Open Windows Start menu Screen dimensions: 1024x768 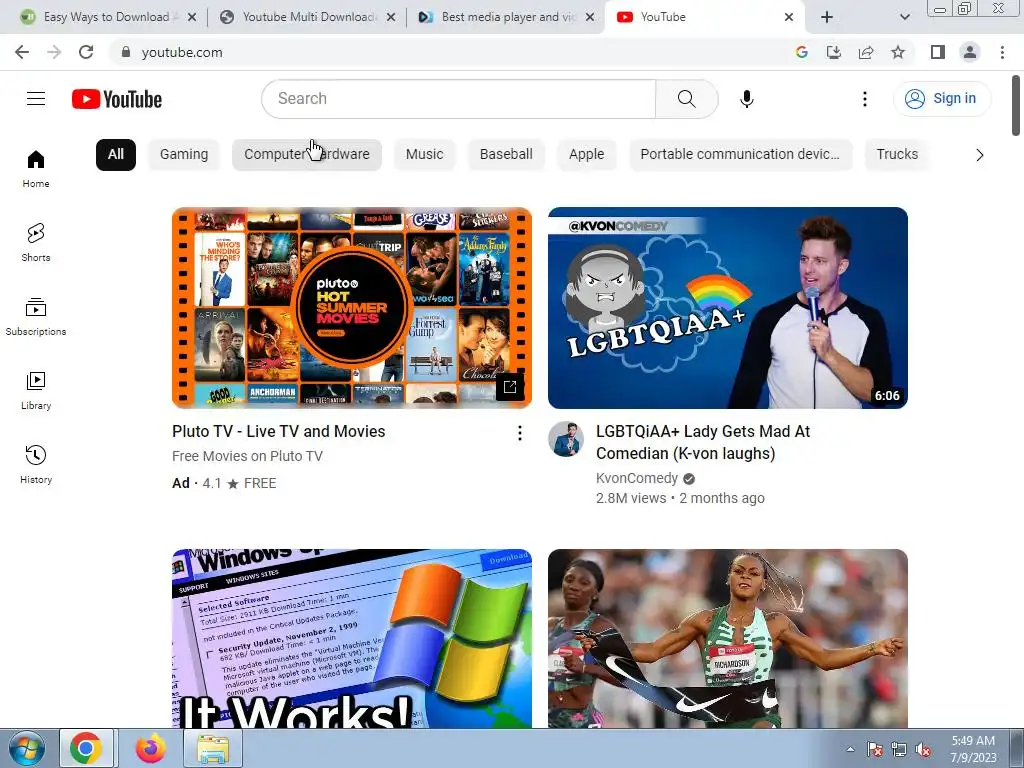click(x=27, y=748)
